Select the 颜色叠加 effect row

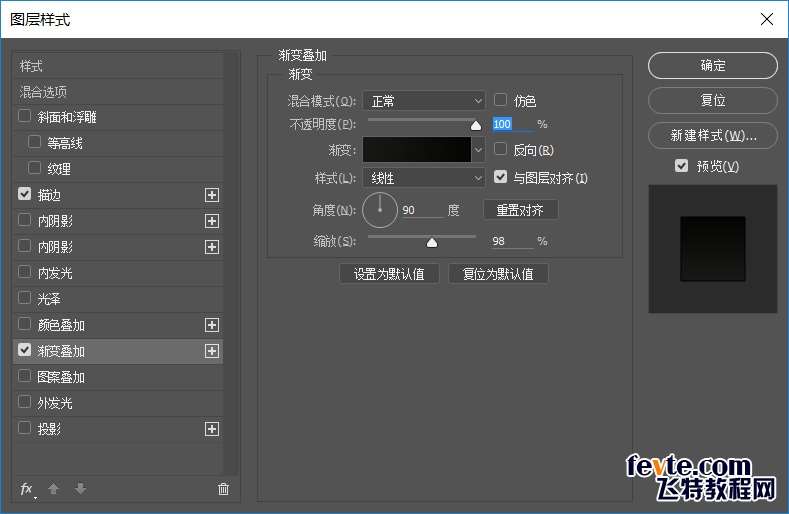click(x=118, y=325)
